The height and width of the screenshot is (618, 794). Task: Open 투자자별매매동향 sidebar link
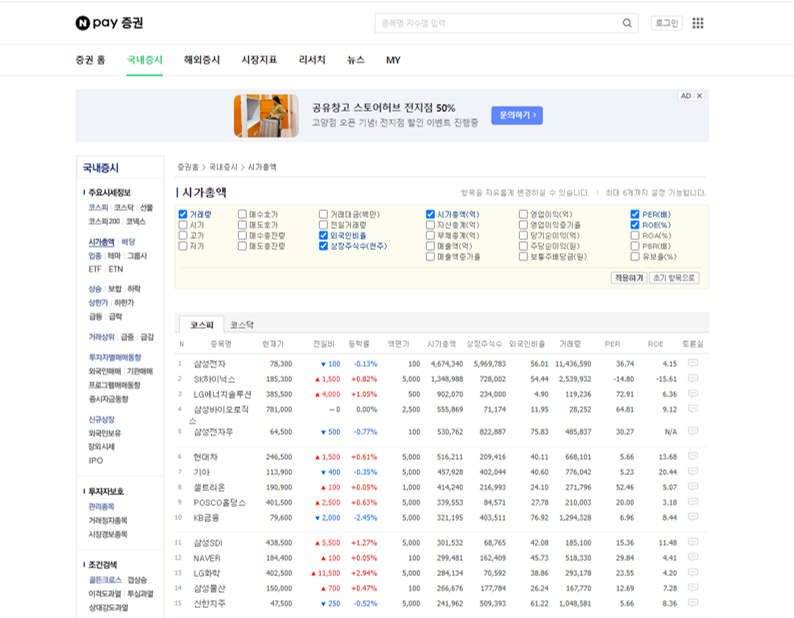pos(115,357)
